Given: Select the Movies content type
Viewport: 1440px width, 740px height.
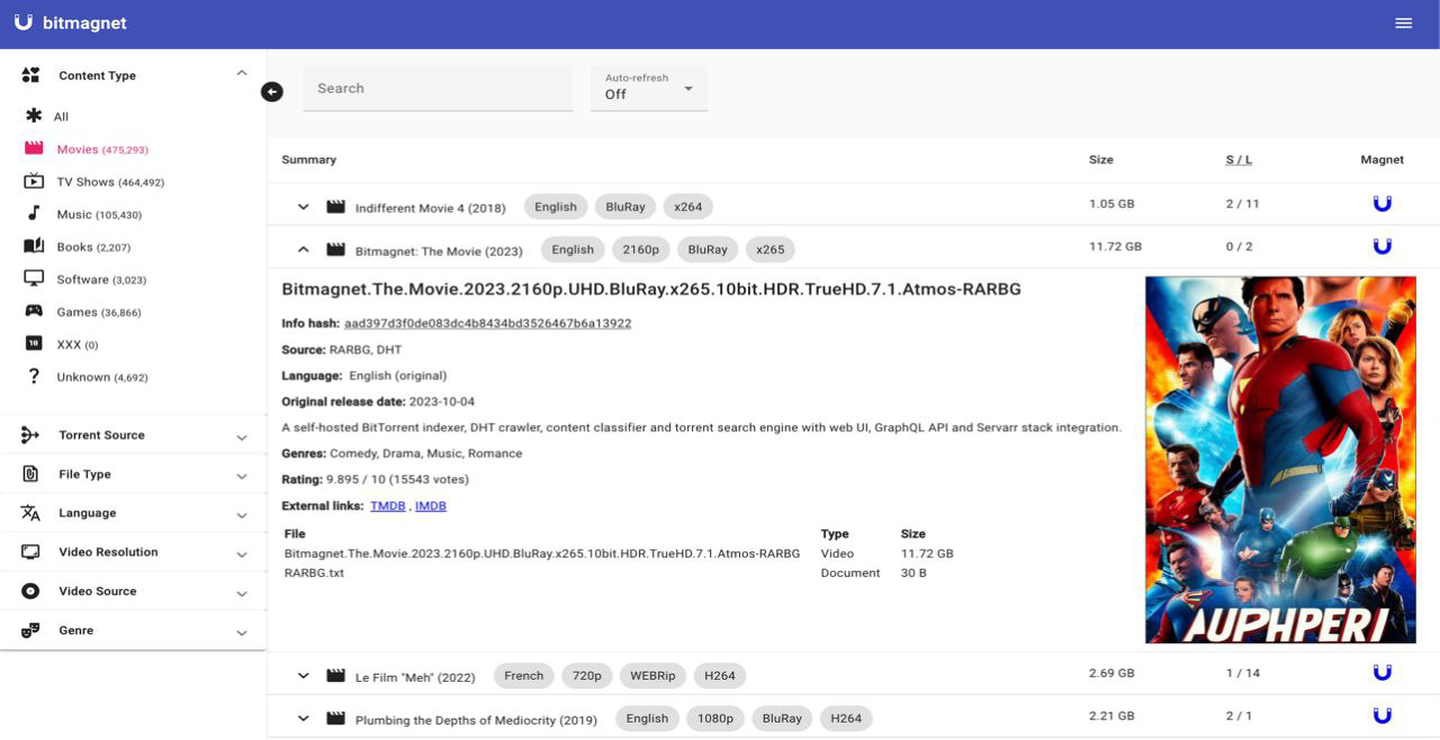Looking at the screenshot, I should pos(102,150).
